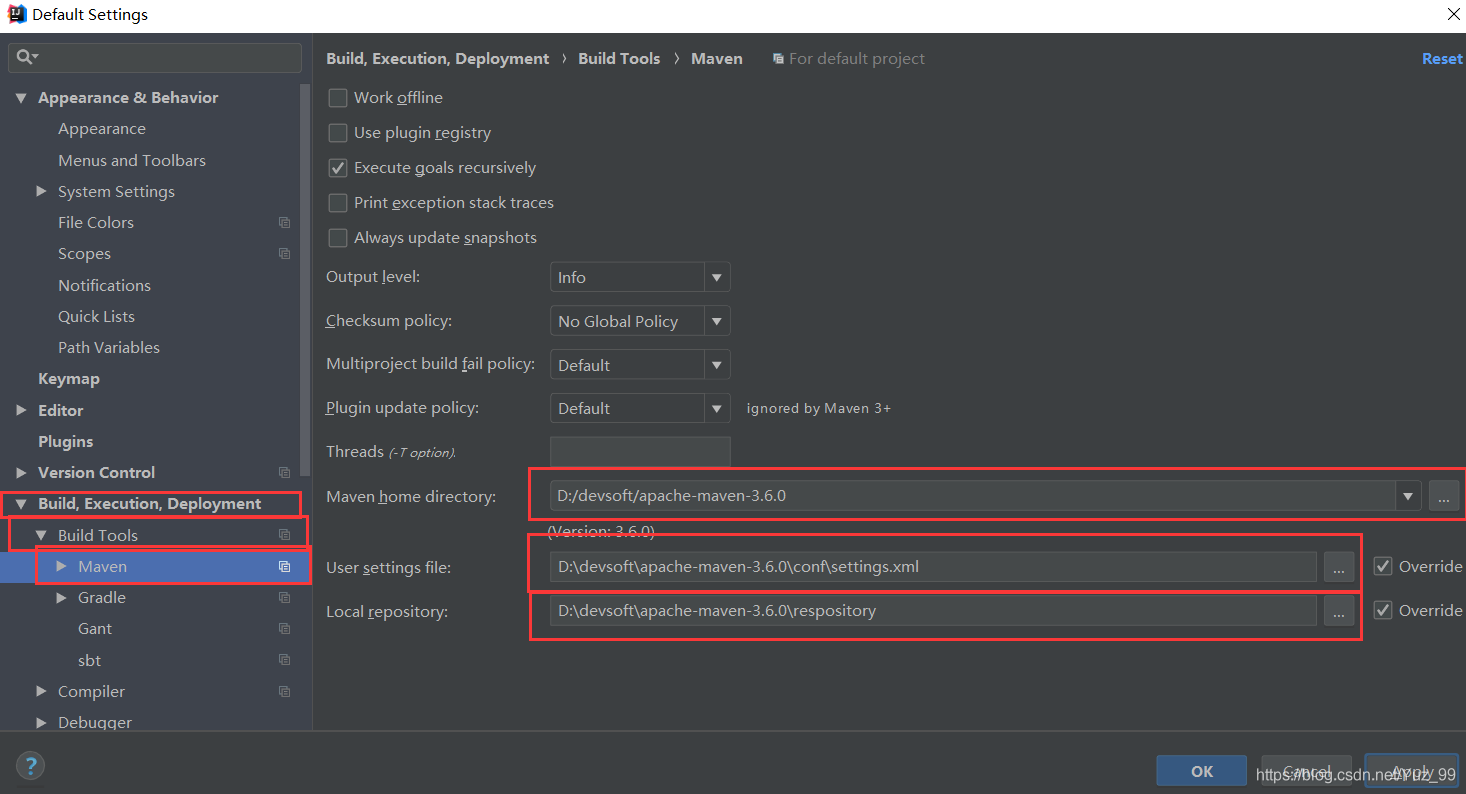Viewport: 1466px width, 794px height.
Task: Select Appearance in settings tree
Action: tap(102, 129)
